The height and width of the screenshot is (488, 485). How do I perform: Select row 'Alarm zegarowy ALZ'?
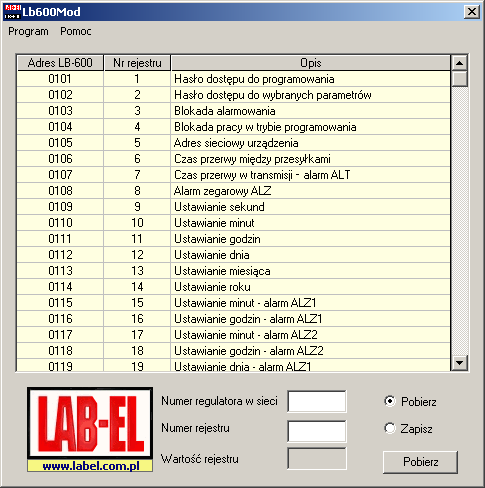(x=233, y=191)
